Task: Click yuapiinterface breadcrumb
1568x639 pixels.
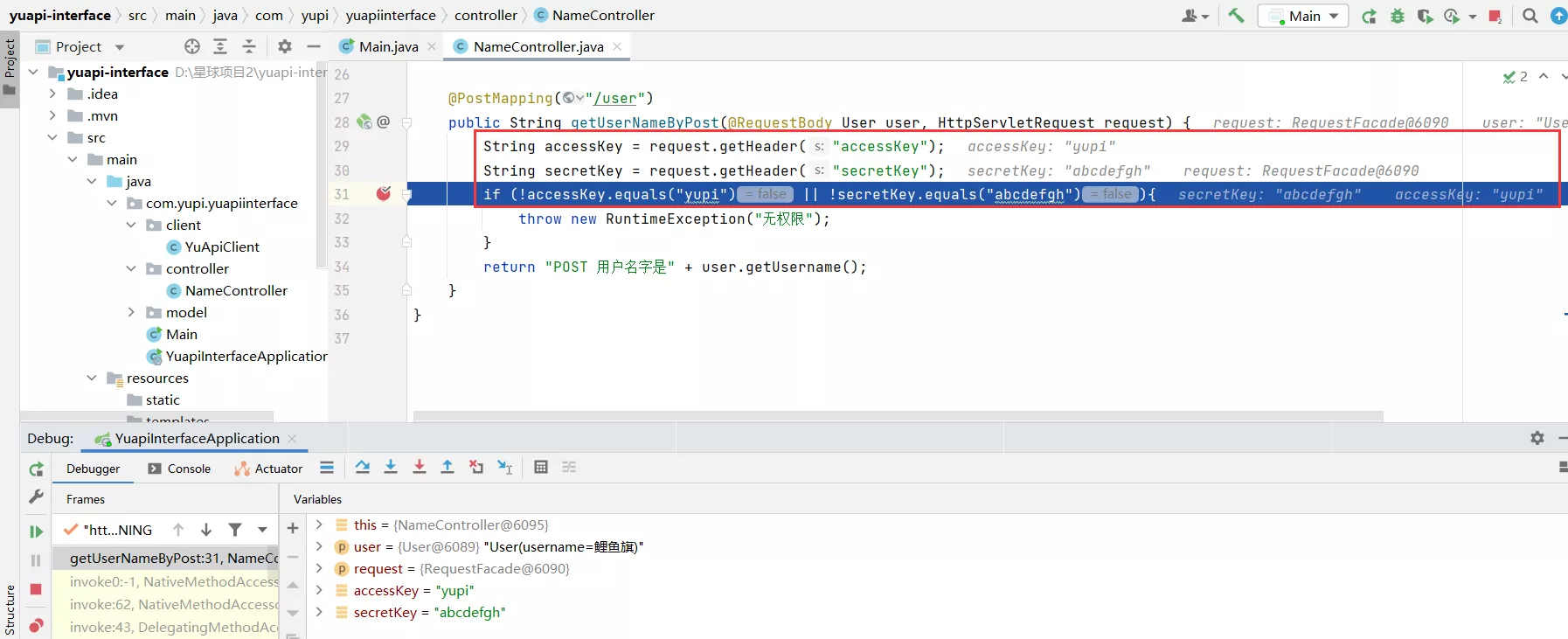Action: click(391, 15)
